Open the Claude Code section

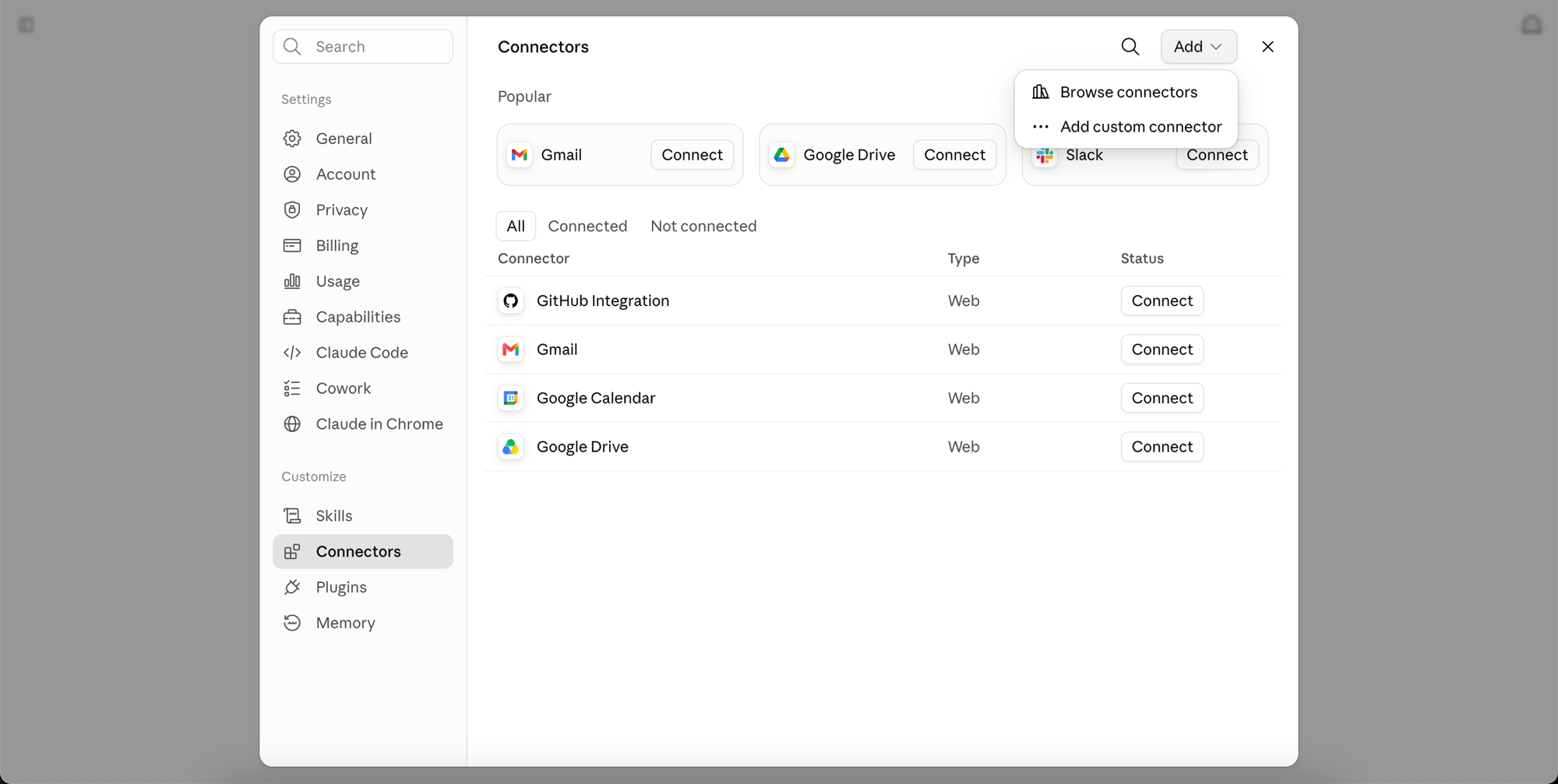click(363, 353)
